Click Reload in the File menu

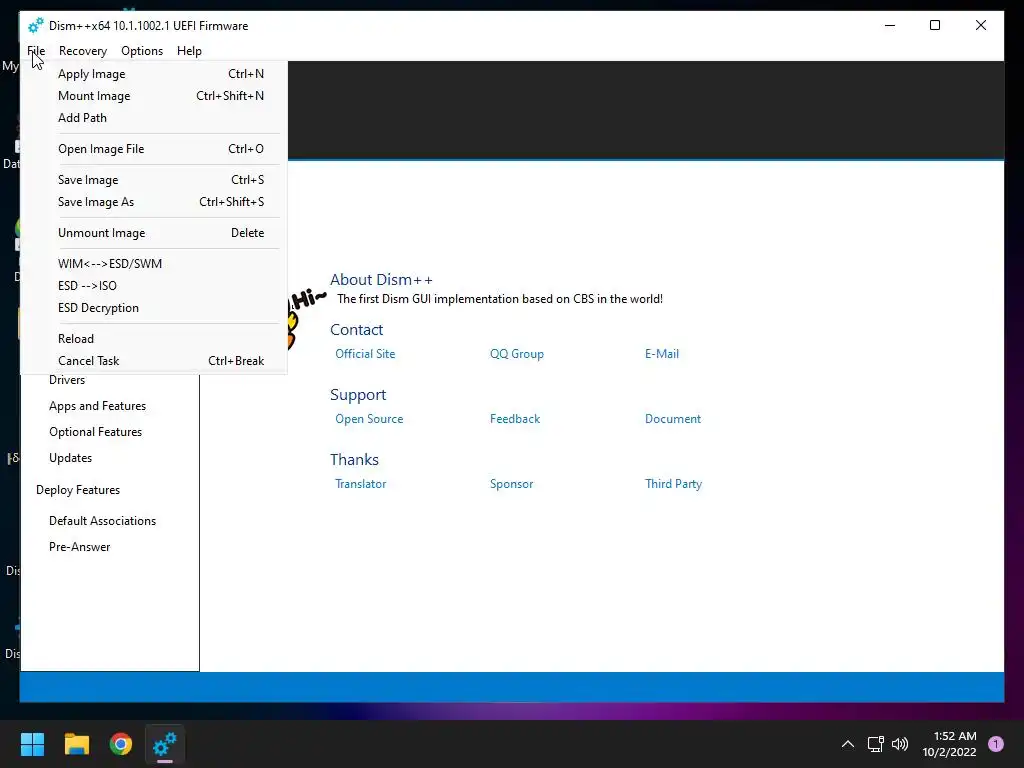click(154, 339)
